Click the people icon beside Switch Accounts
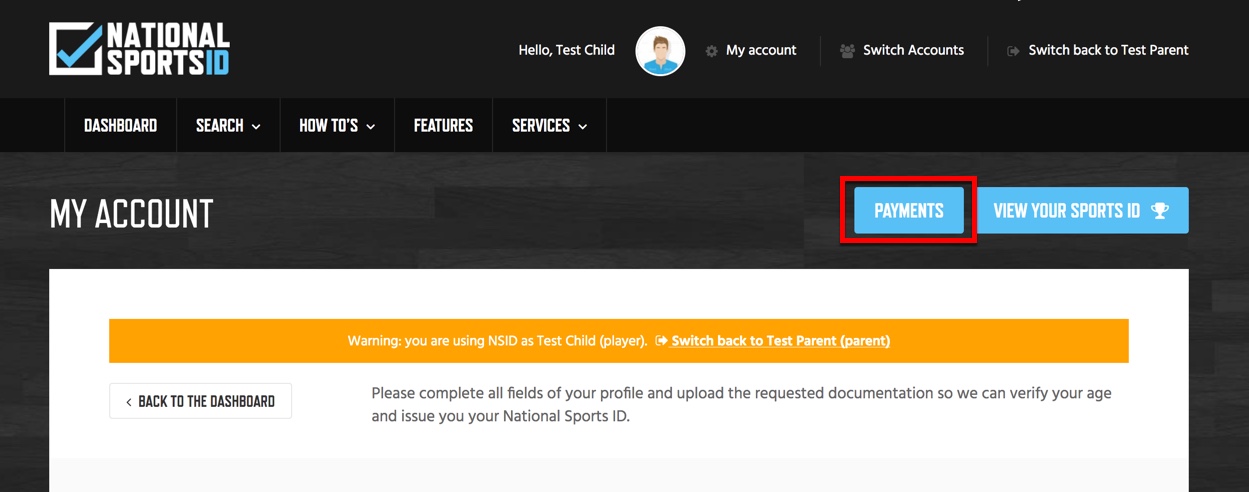 point(847,51)
